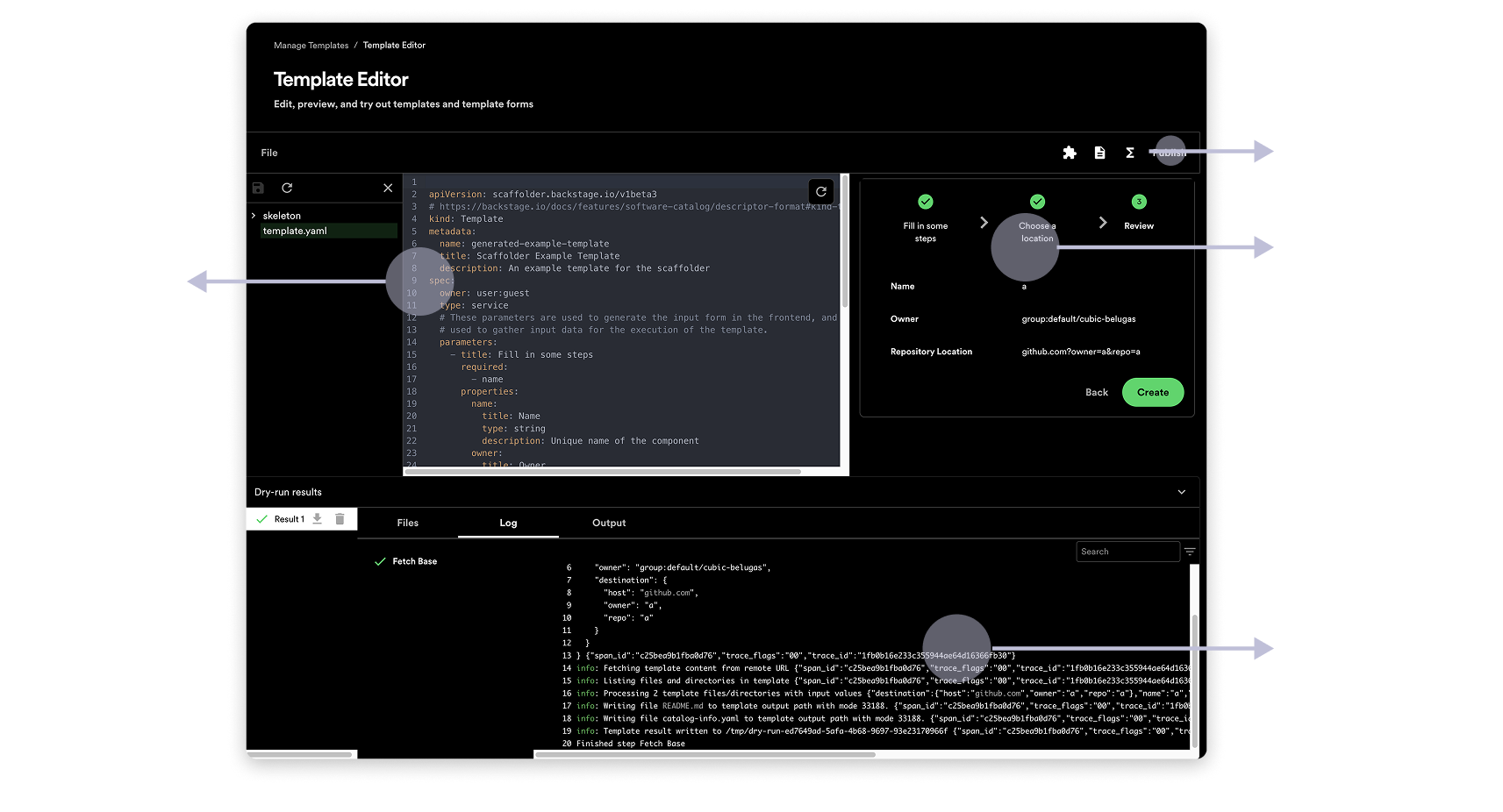Click the 'name: generated-example-template' line

[x=524, y=244]
